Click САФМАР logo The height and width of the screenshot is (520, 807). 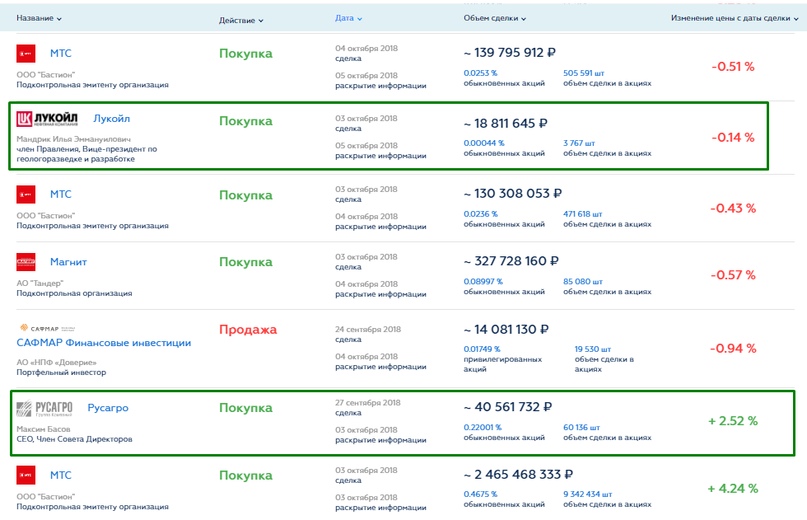pyautogui.click(x=47, y=328)
